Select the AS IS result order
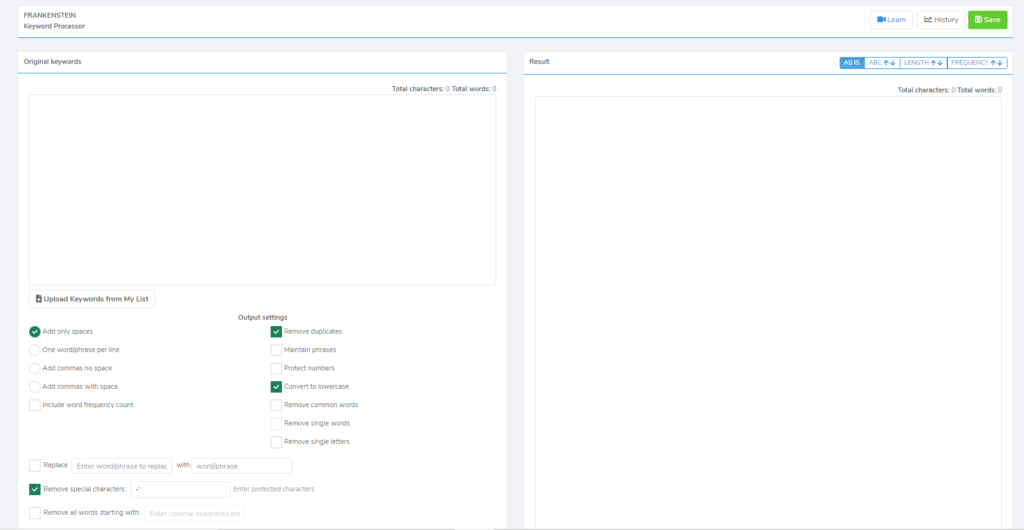Screen dimensions: 1024x530 851,63
